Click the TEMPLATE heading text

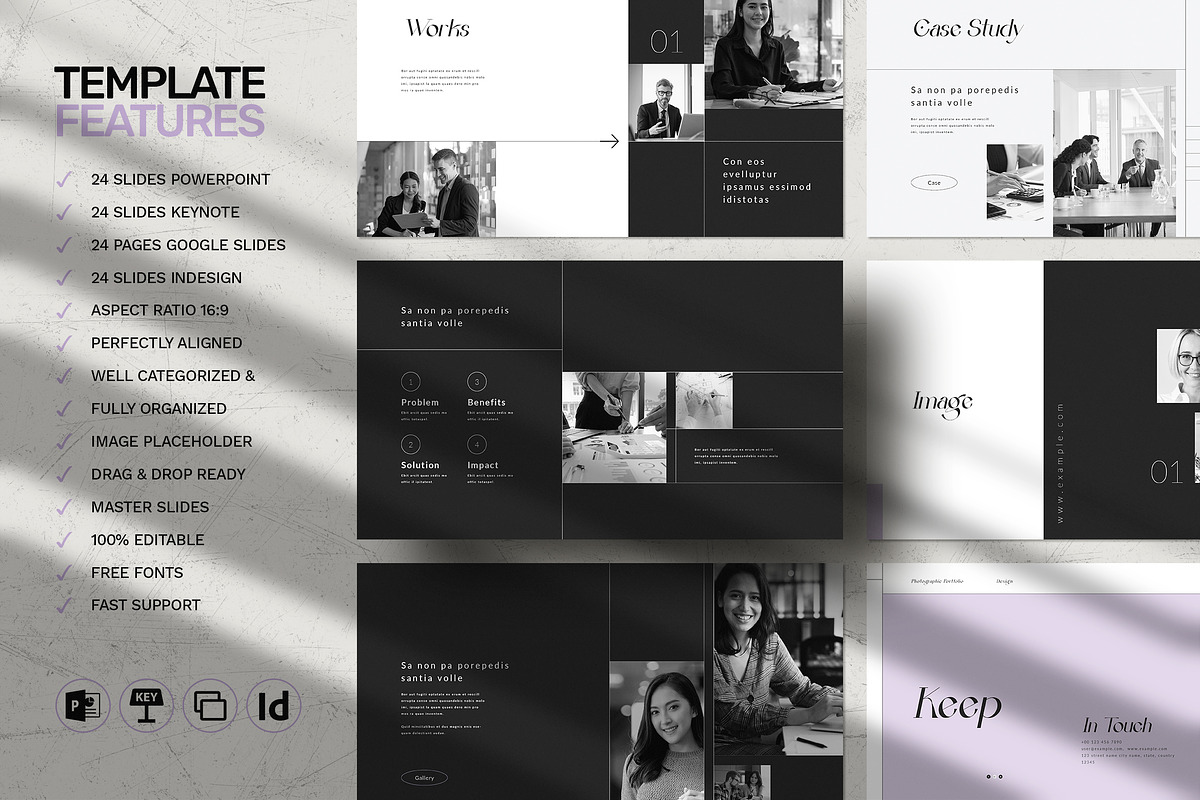point(160,84)
